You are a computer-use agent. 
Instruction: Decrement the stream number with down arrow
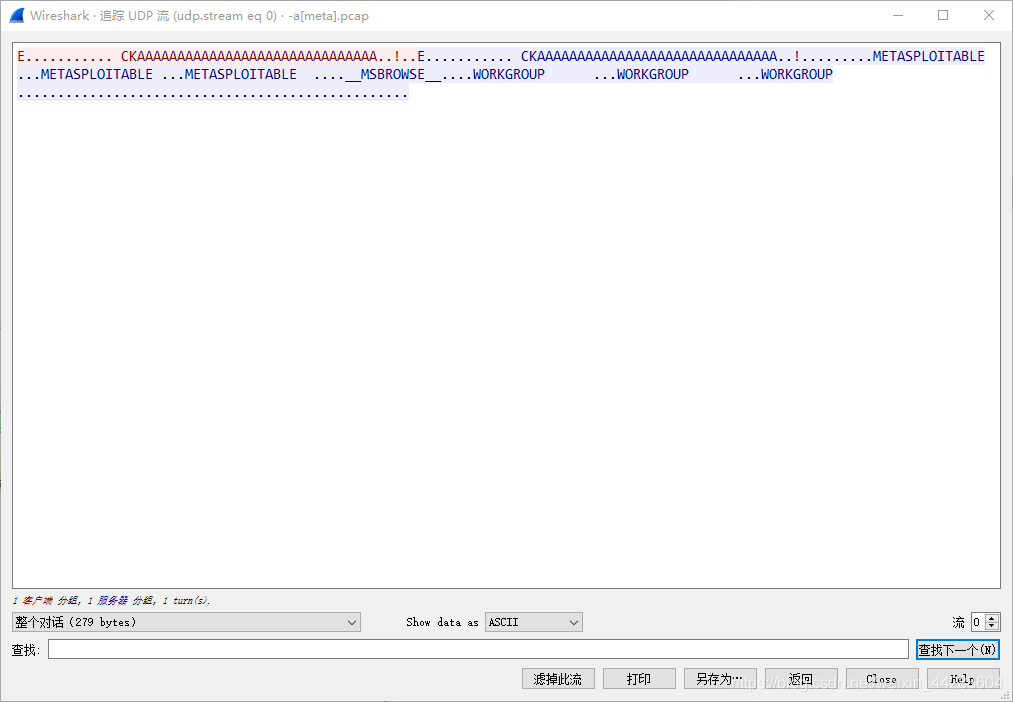click(x=989, y=626)
